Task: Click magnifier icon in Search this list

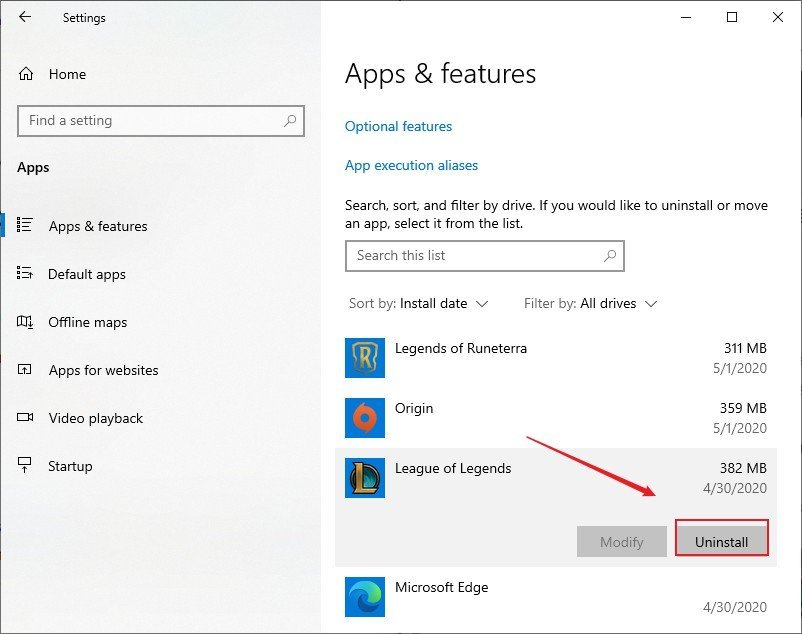Action: pos(610,255)
